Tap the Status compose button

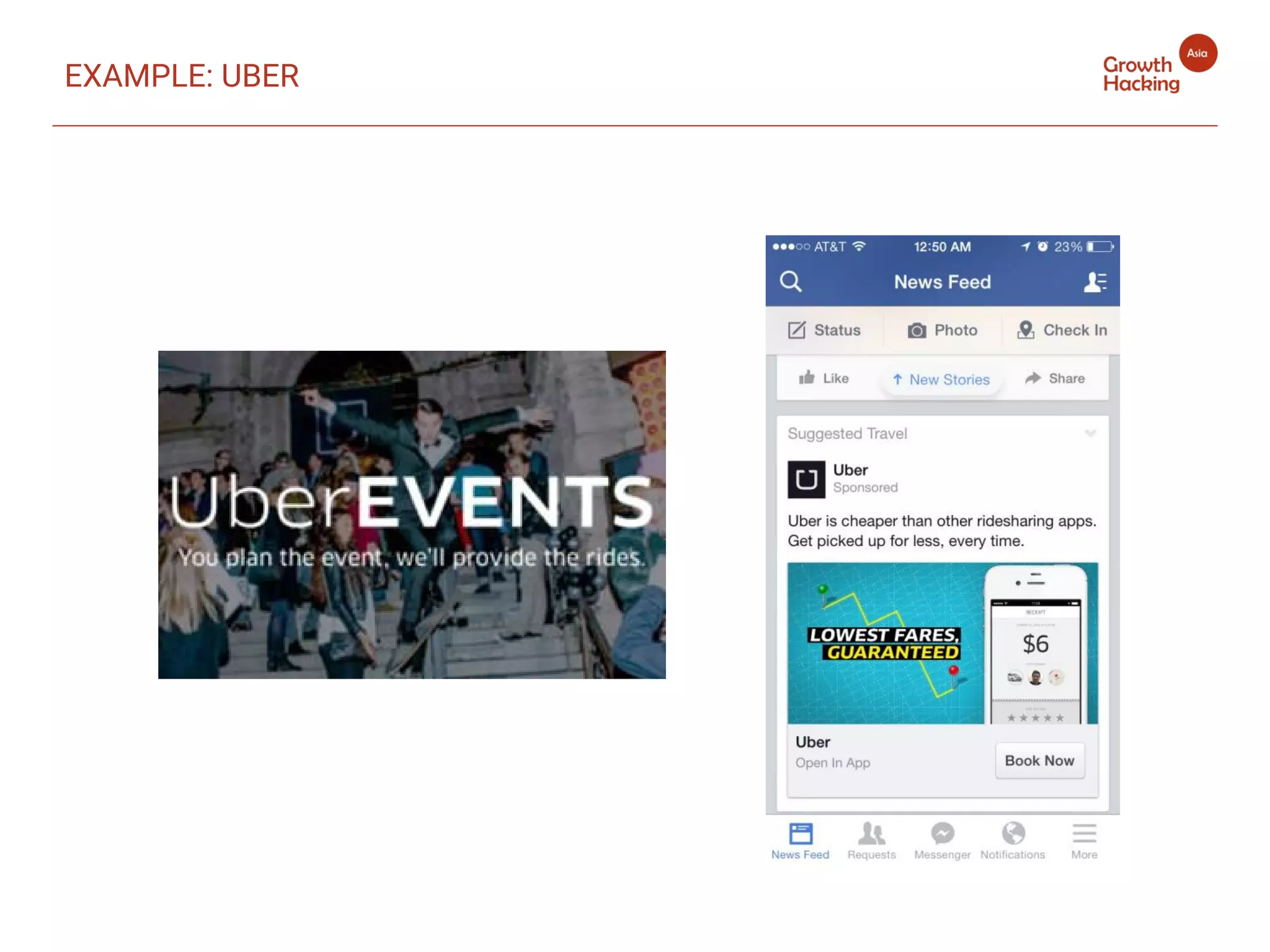coord(824,330)
